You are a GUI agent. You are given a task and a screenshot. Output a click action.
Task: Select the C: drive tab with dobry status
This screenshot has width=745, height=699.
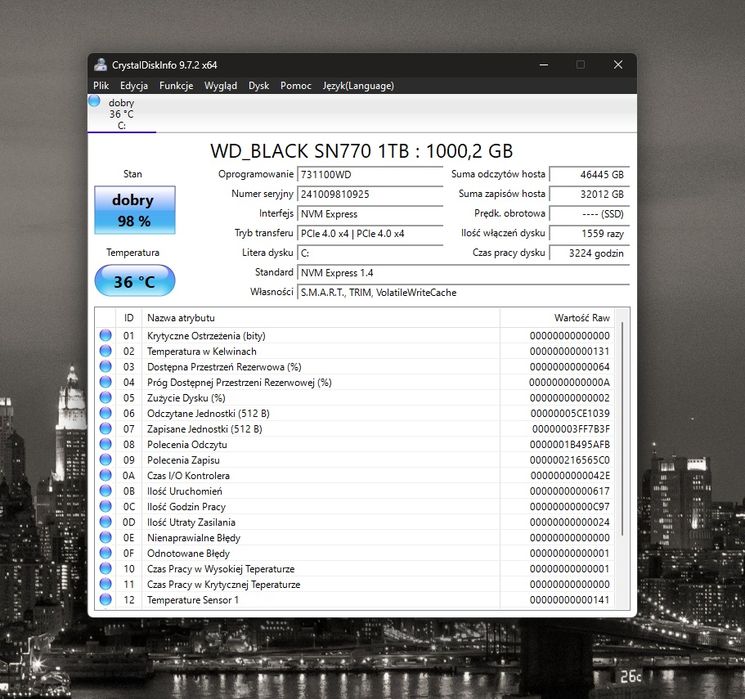pos(122,114)
